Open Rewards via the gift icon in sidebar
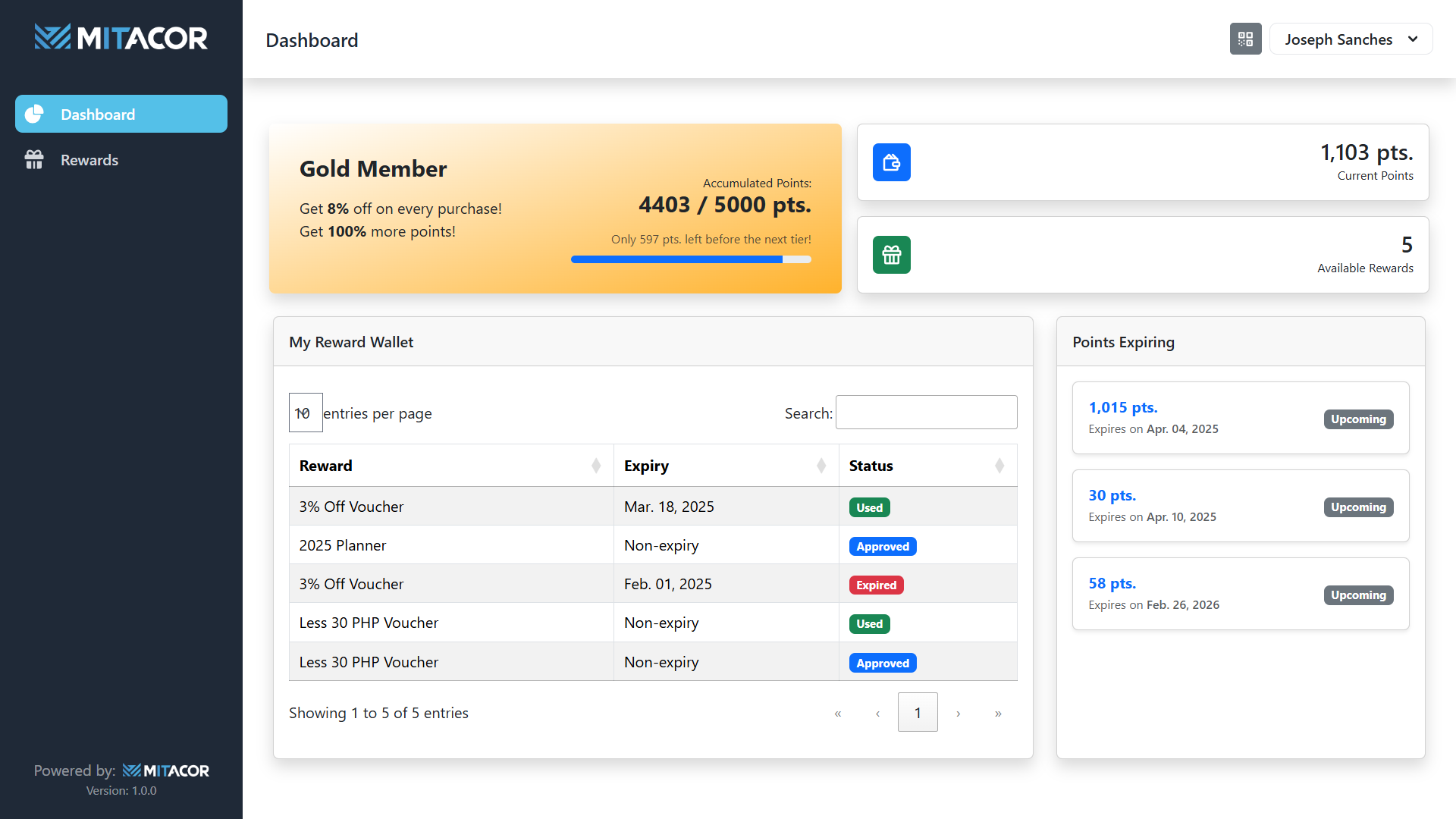The height and width of the screenshot is (819, 1456). (34, 159)
